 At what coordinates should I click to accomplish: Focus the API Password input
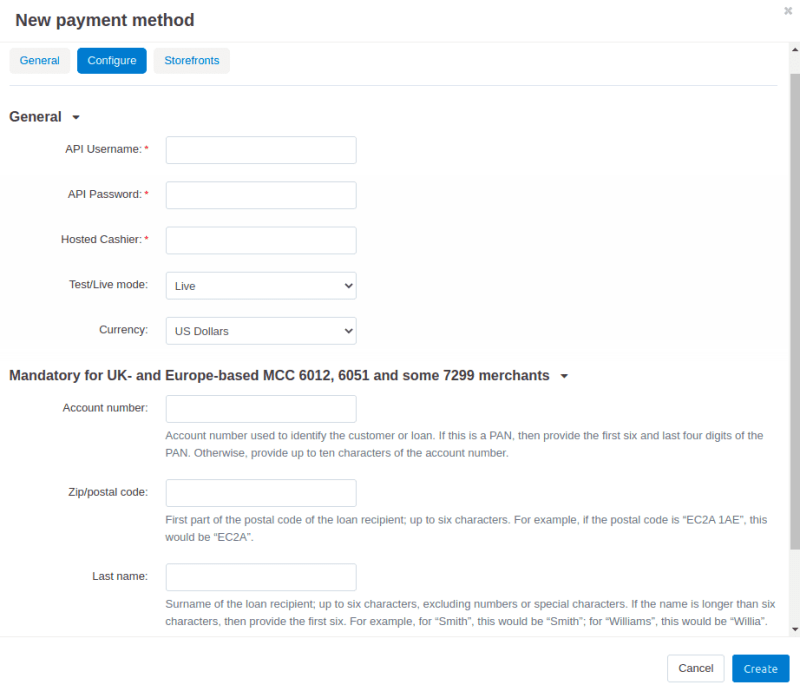(261, 195)
